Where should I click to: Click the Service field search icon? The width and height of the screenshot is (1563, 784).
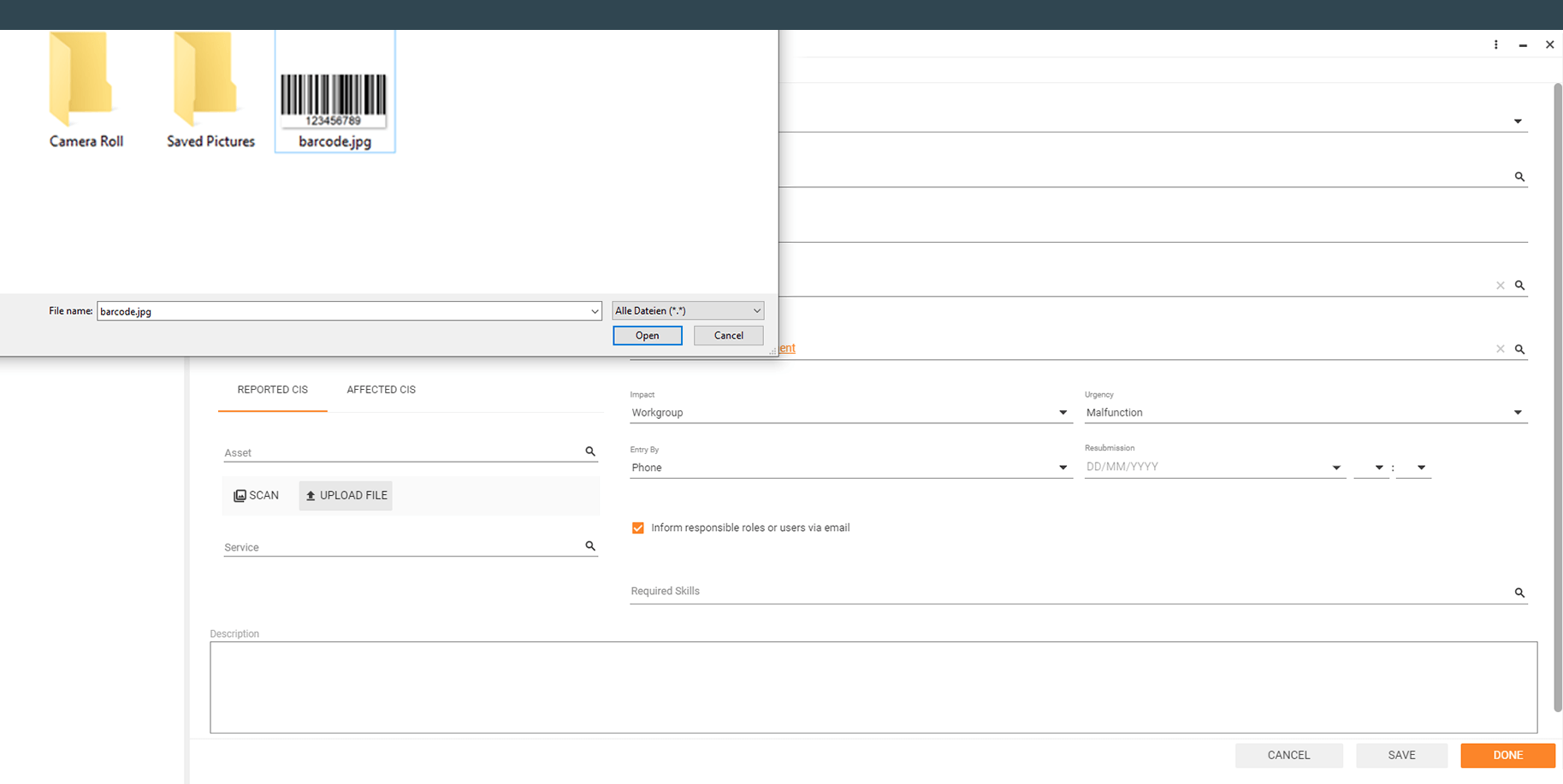point(590,546)
